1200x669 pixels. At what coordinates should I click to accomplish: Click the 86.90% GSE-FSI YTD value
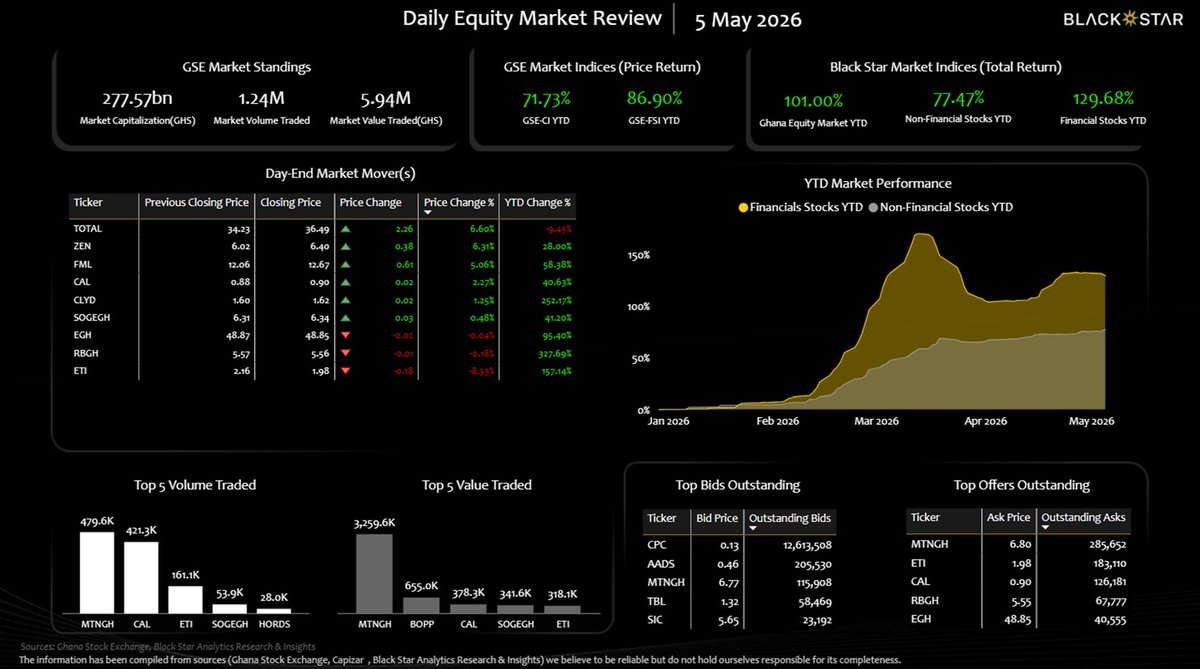pyautogui.click(x=654, y=99)
